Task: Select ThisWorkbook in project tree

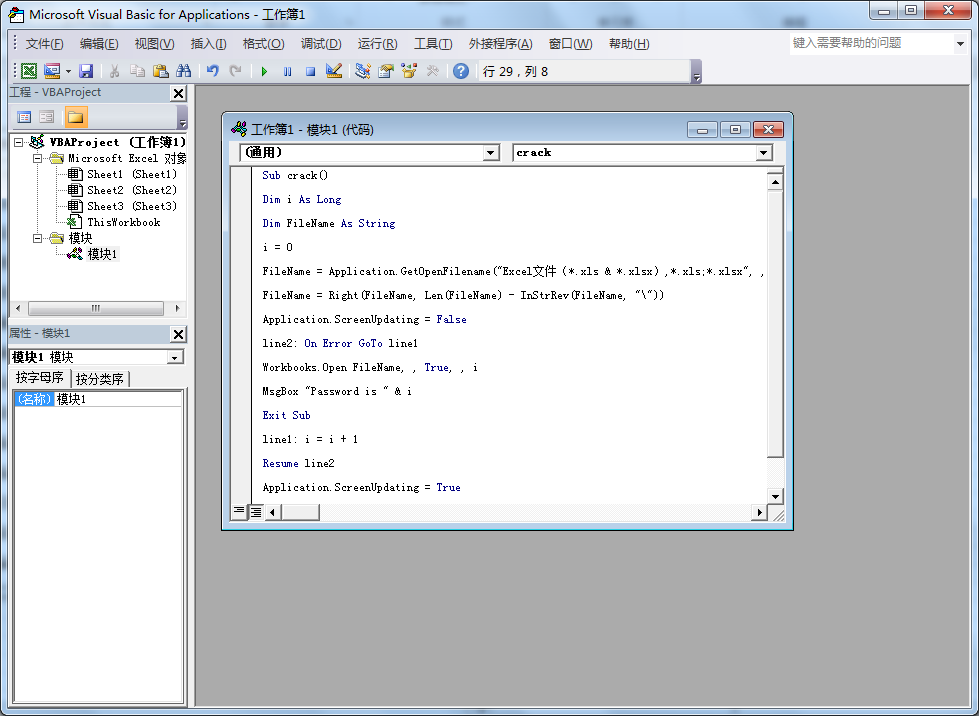Action: (114, 222)
